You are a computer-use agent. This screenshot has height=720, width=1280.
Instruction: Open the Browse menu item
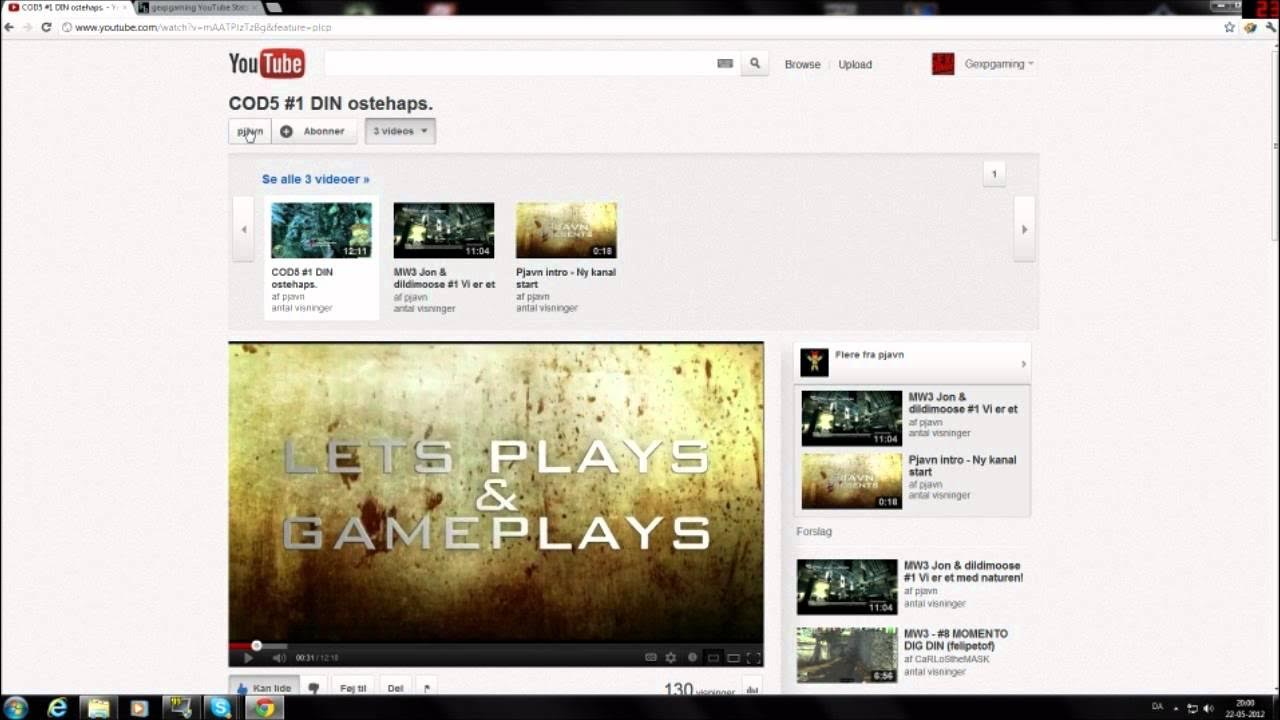(x=802, y=64)
